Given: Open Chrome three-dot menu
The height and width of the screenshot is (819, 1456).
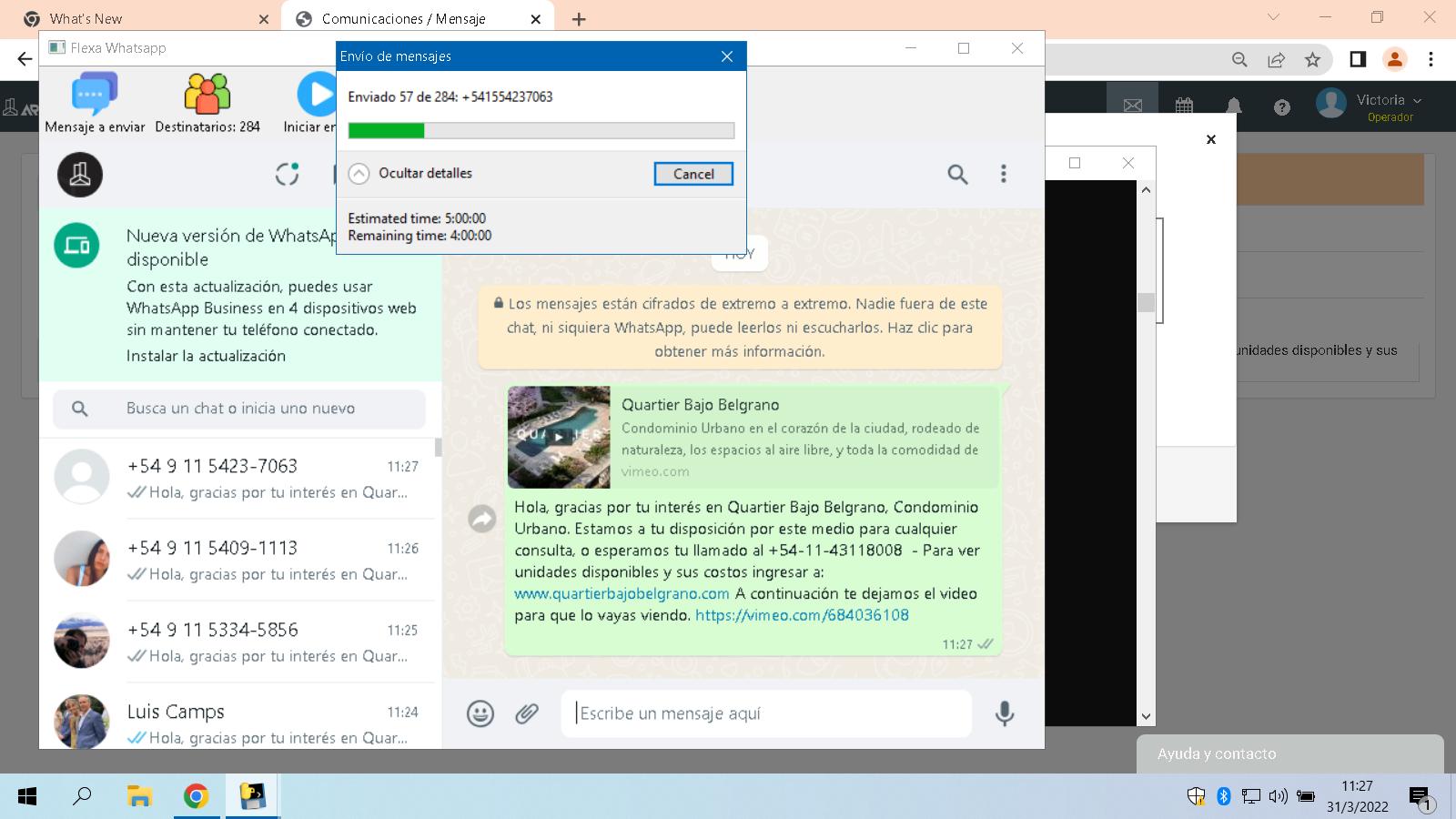Looking at the screenshot, I should (x=1431, y=59).
